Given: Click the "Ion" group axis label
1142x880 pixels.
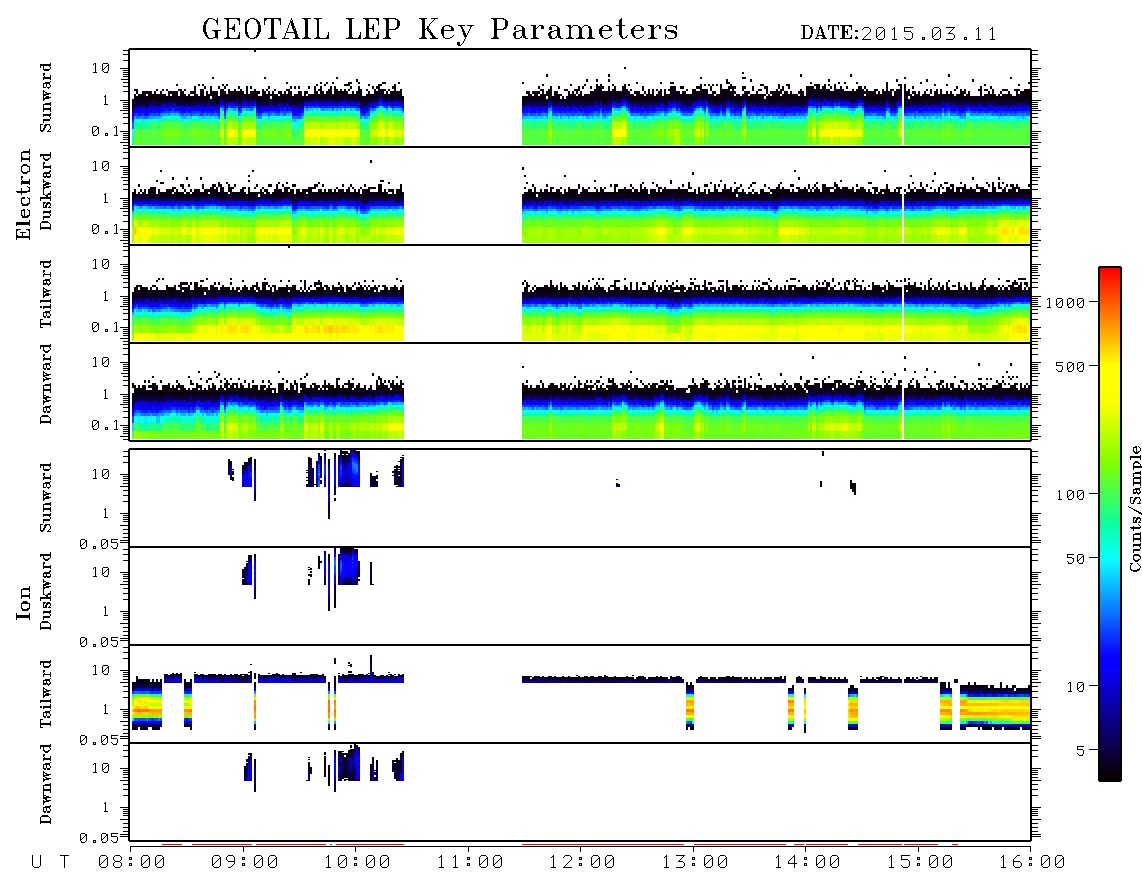Looking at the screenshot, I should (24, 603).
